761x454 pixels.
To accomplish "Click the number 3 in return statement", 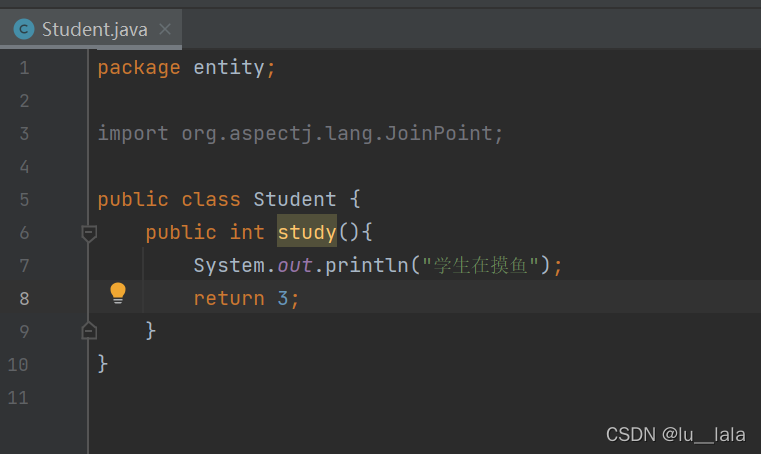I will point(282,299).
